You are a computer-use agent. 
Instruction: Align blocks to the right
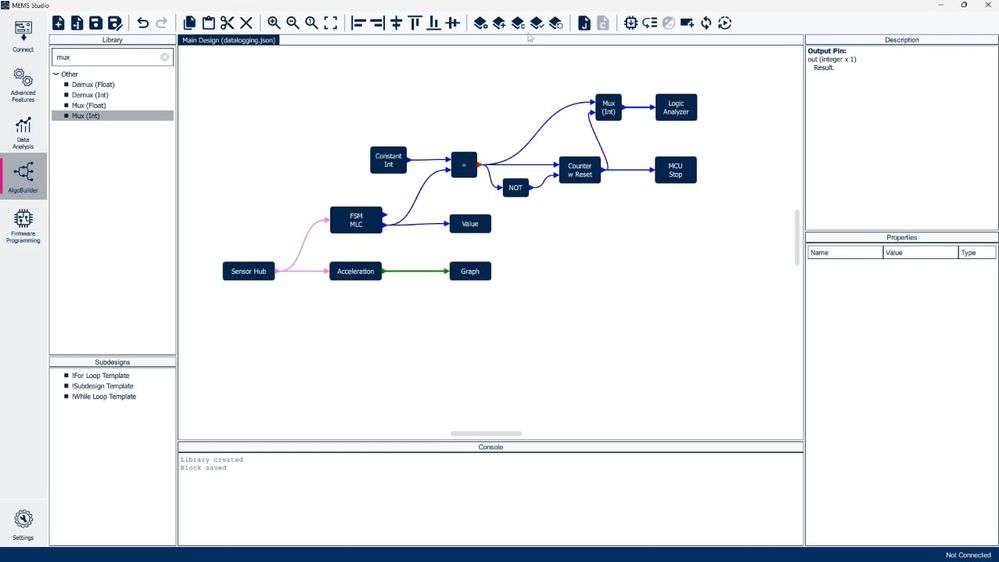pyautogui.click(x=377, y=23)
